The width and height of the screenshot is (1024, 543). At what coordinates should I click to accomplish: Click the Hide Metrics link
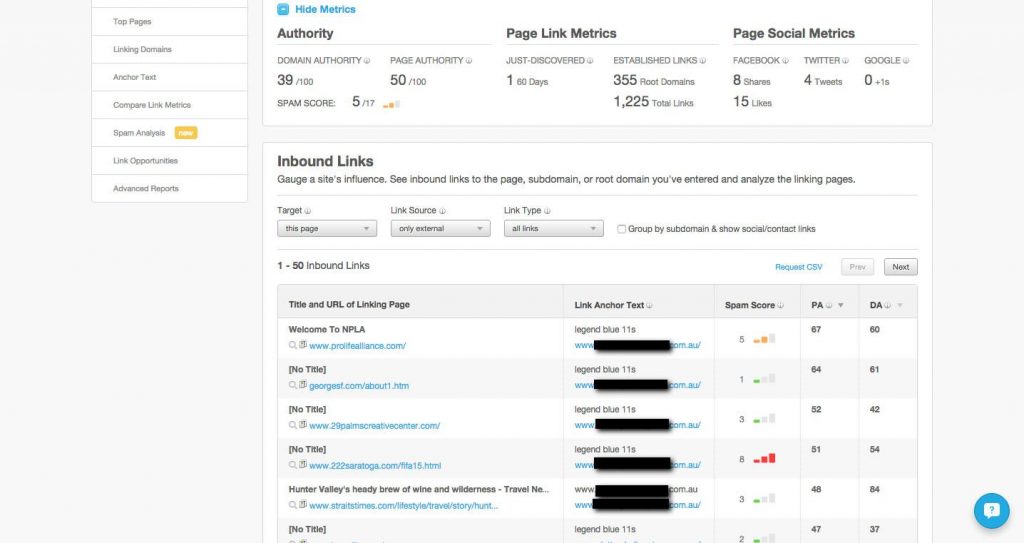pyautogui.click(x=325, y=9)
